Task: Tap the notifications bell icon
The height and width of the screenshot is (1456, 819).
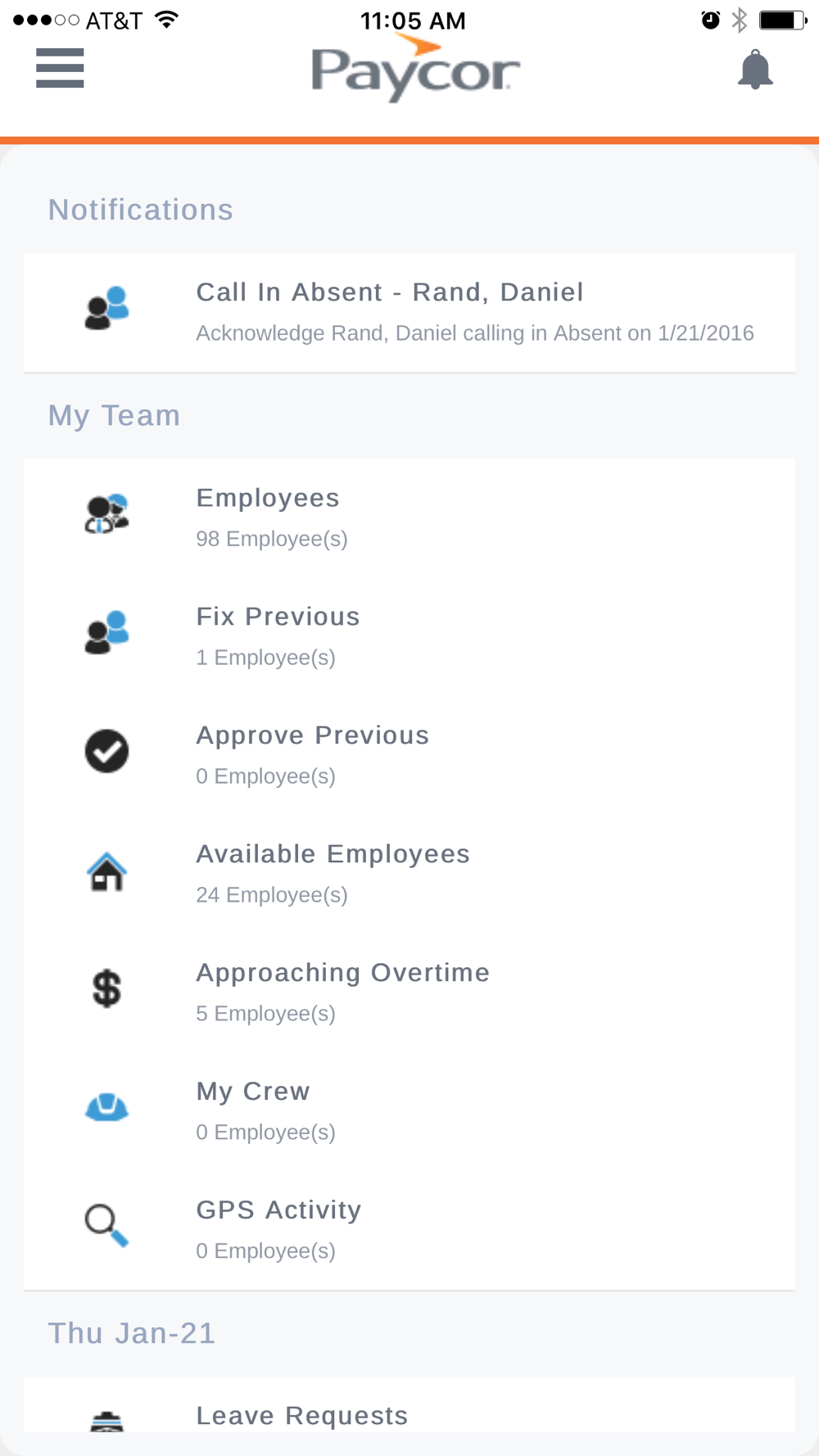Action: click(755, 70)
